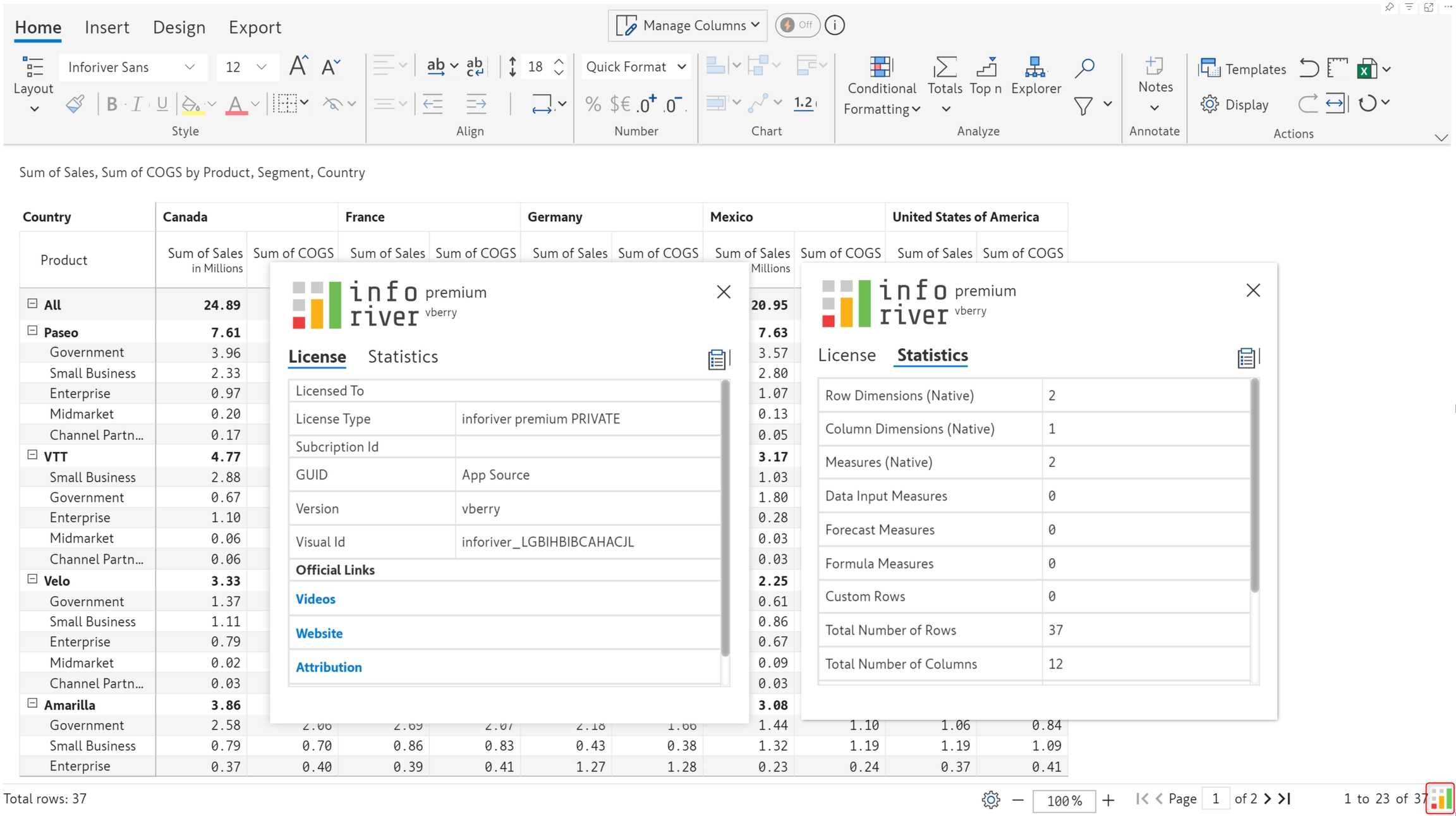This screenshot has height=816, width=1456.
Task: Click the Totals sigma icon
Action: (944, 67)
